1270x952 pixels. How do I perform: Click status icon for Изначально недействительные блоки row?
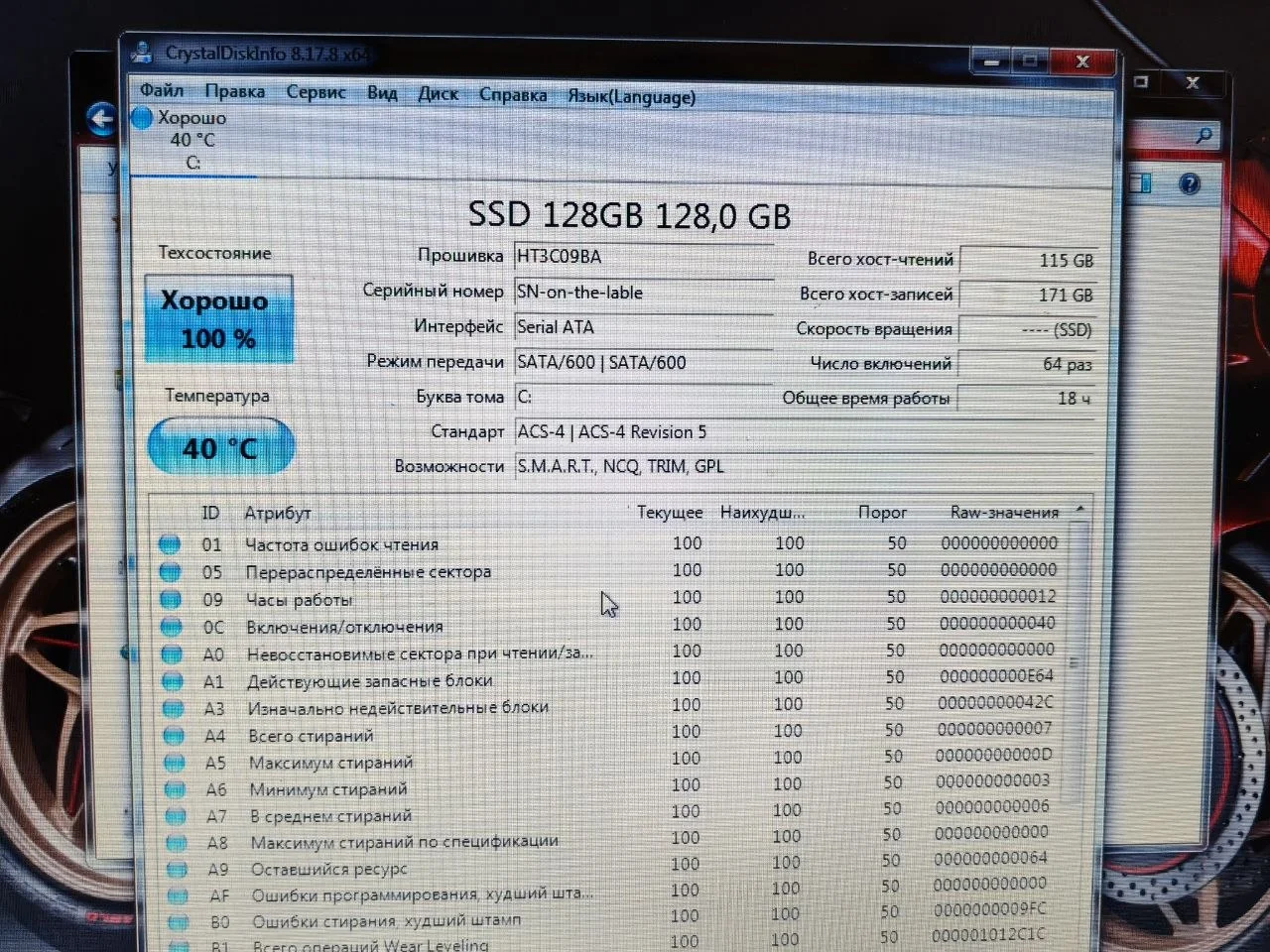pyautogui.click(x=173, y=709)
